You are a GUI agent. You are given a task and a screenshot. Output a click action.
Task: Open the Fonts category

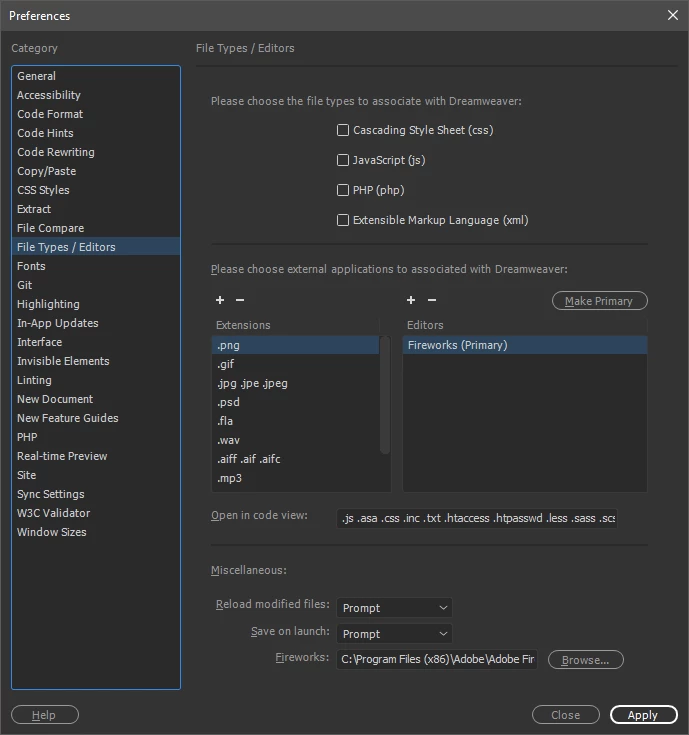96,266
